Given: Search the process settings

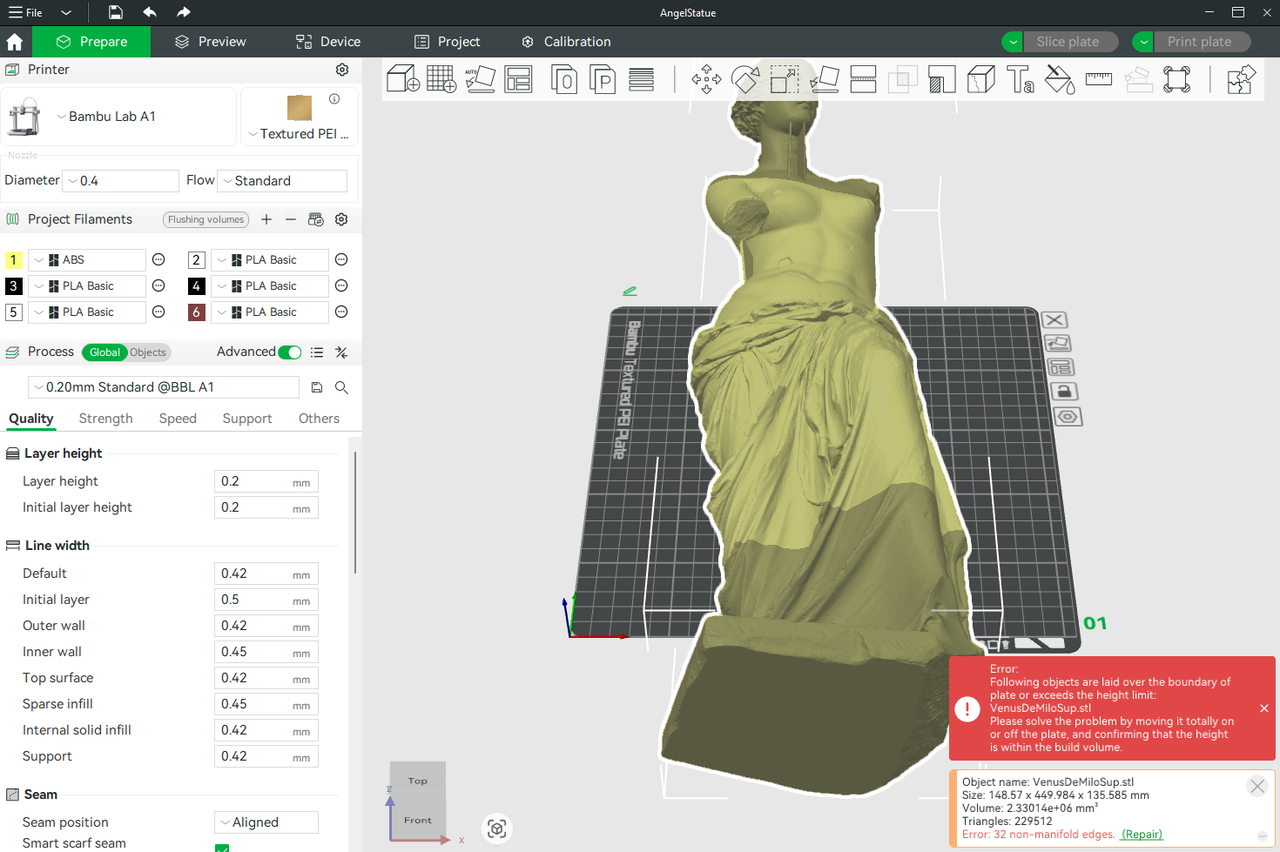Looking at the screenshot, I should coord(342,388).
